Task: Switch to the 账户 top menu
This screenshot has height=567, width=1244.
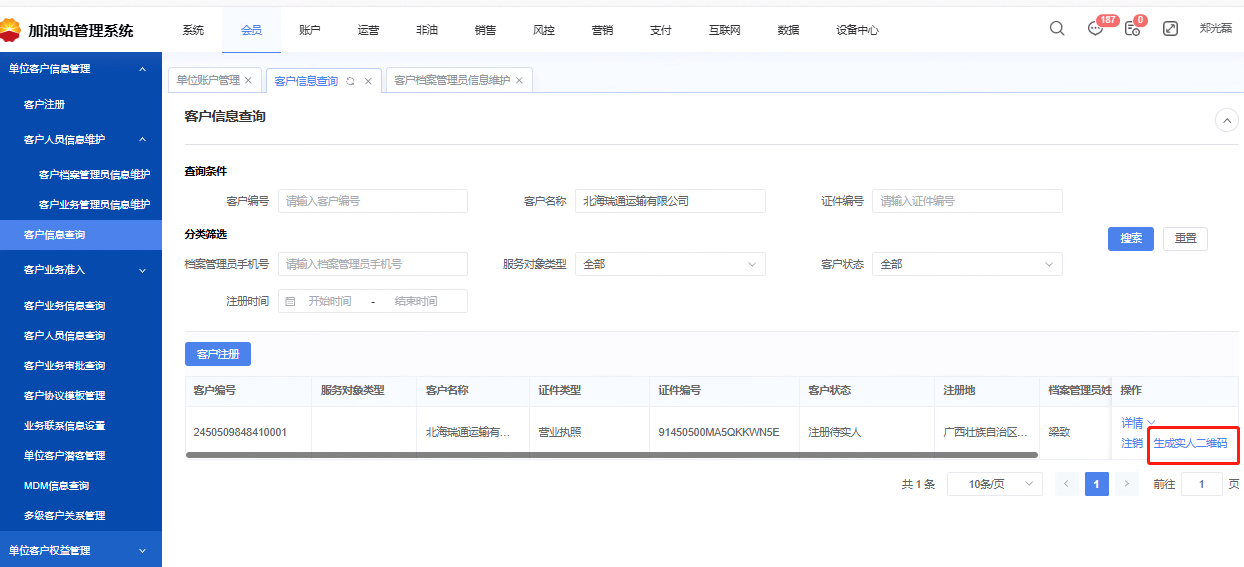Action: [x=310, y=30]
